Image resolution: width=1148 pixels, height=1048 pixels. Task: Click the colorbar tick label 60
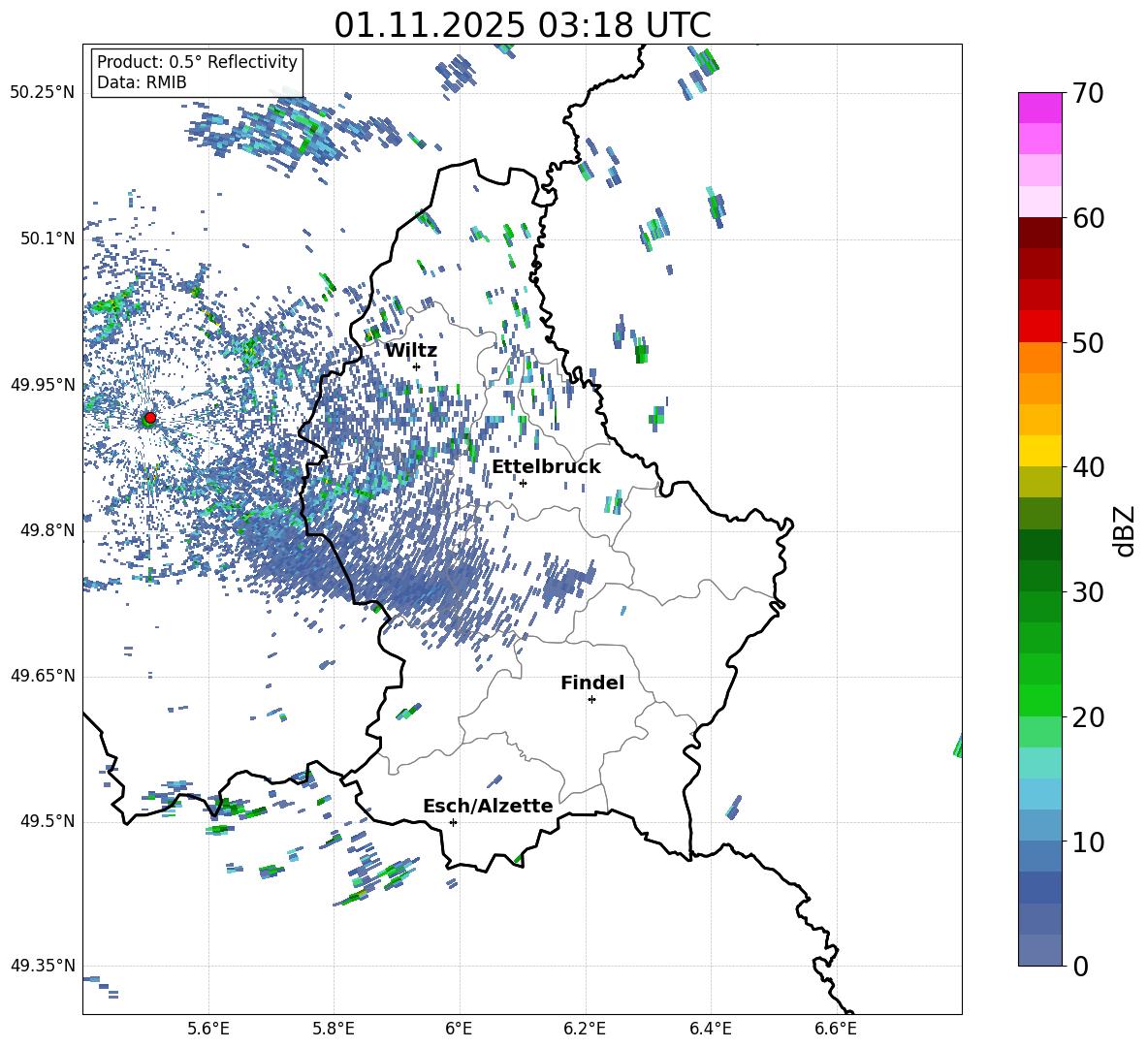tap(1088, 218)
